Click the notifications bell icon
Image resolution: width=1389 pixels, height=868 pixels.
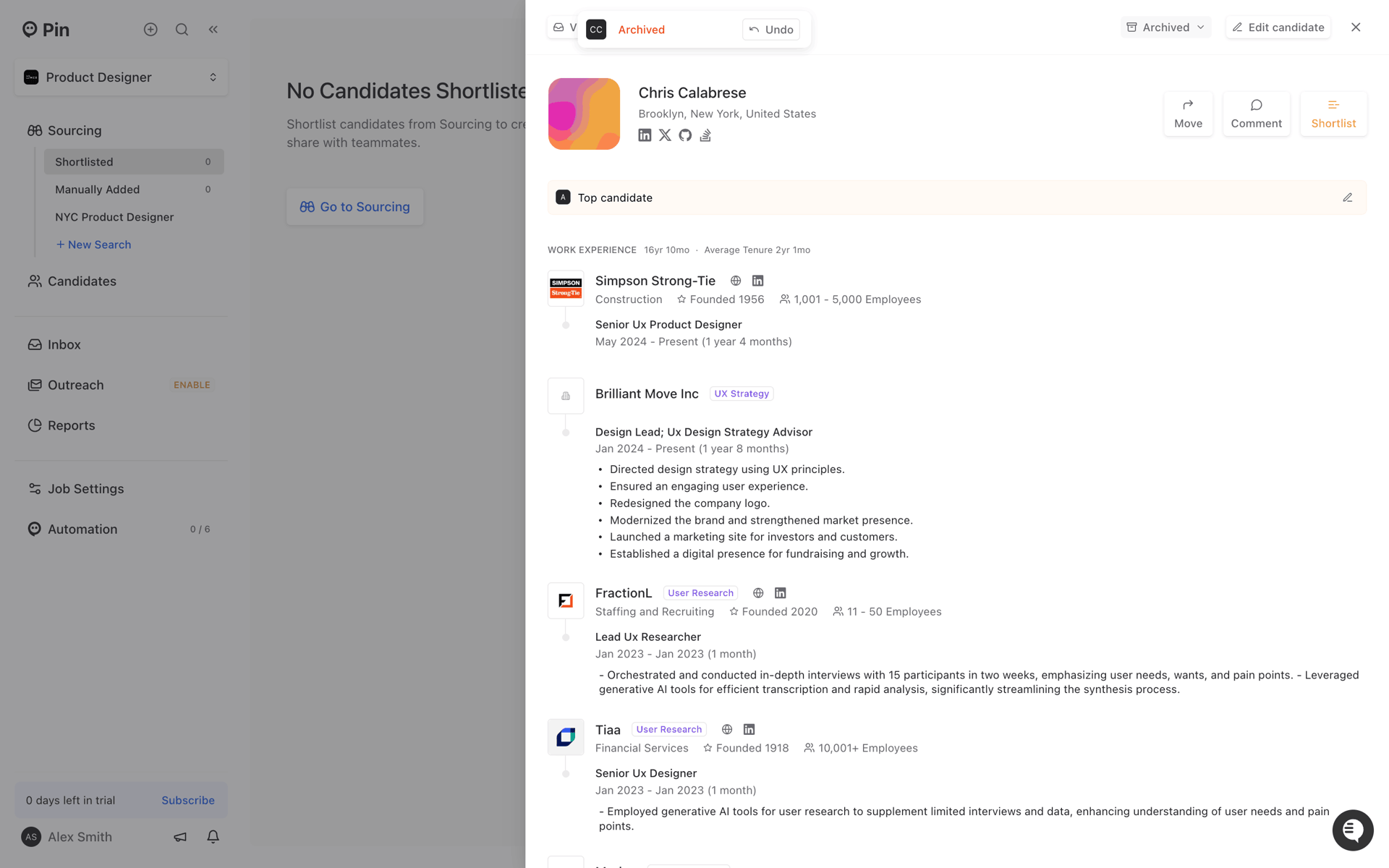tap(213, 837)
